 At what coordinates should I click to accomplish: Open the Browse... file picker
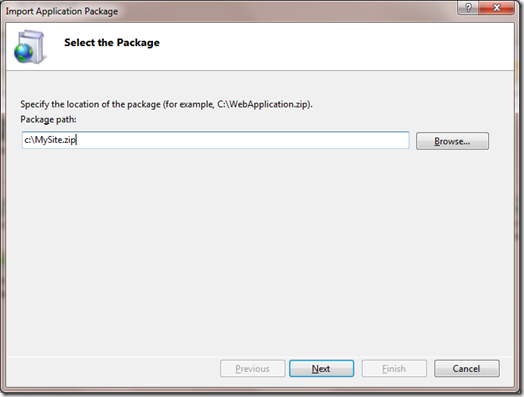tap(452, 141)
